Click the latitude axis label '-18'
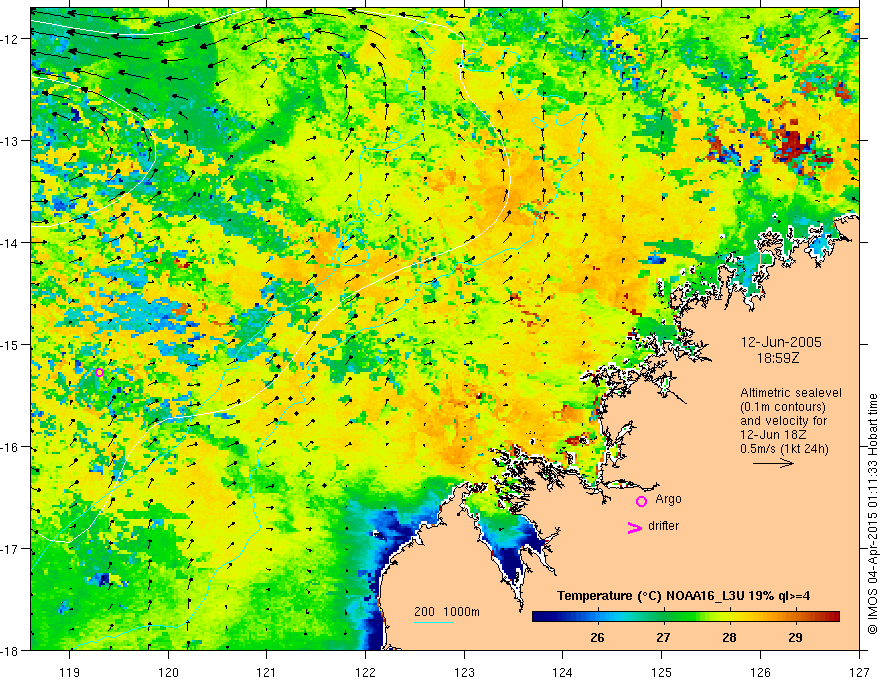Image resolution: width=880 pixels, height=680 pixels. point(10,651)
